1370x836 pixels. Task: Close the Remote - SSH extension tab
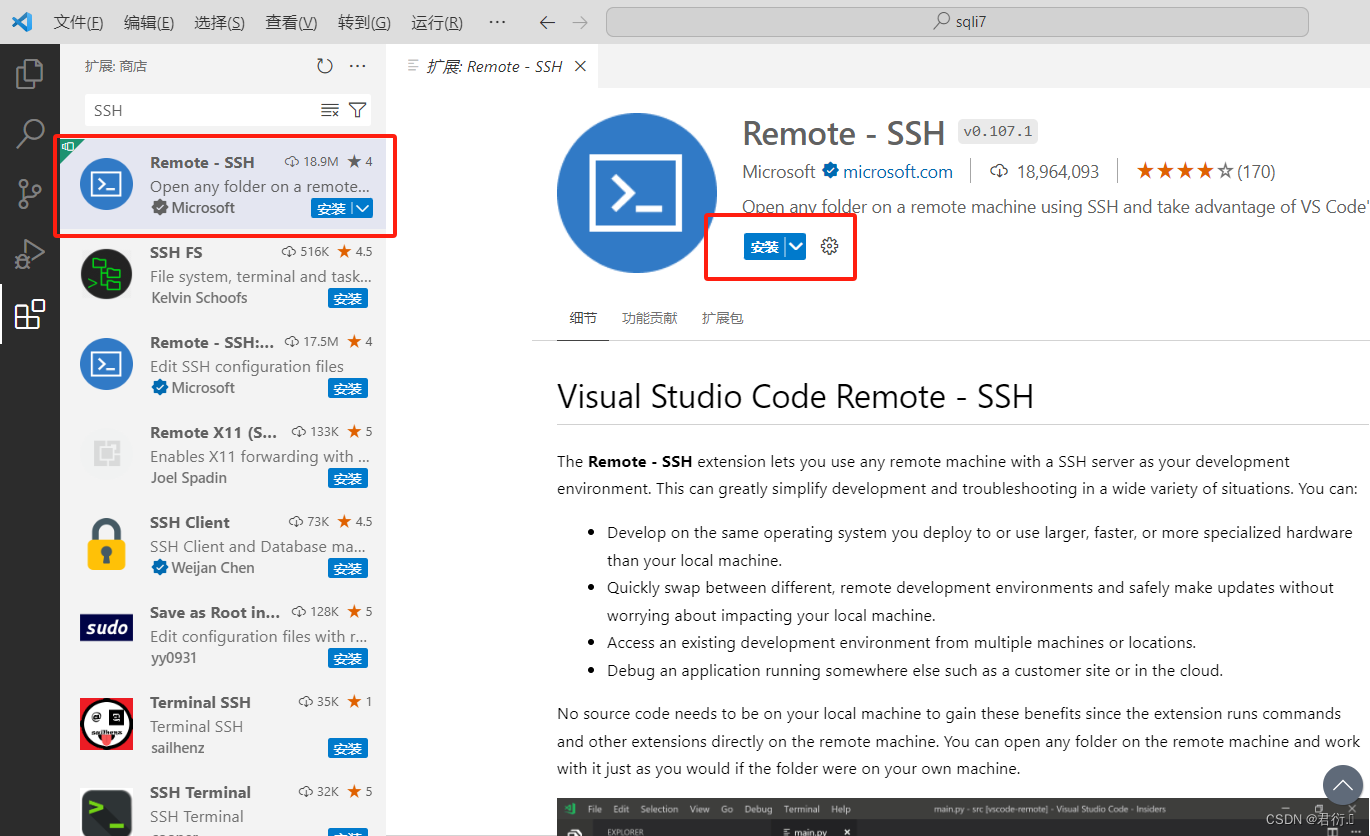pyautogui.click(x=580, y=66)
